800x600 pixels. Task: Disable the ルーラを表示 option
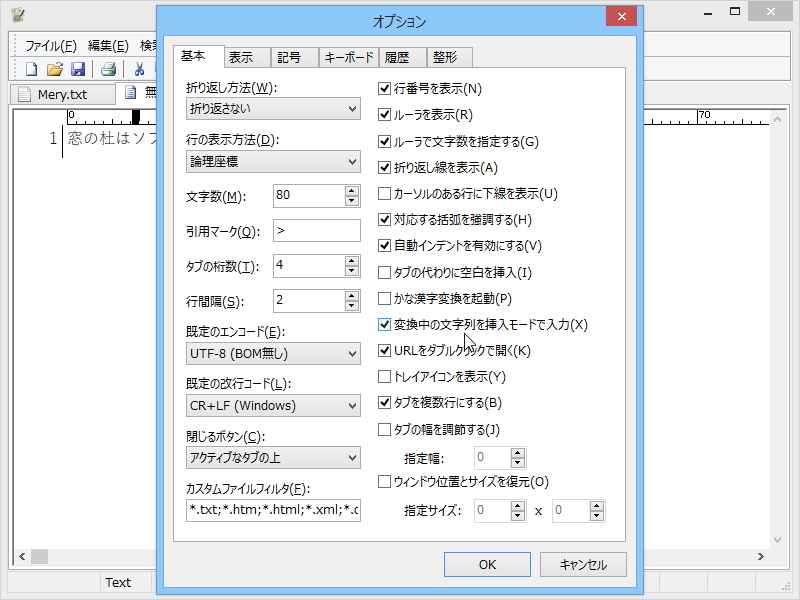[383, 114]
